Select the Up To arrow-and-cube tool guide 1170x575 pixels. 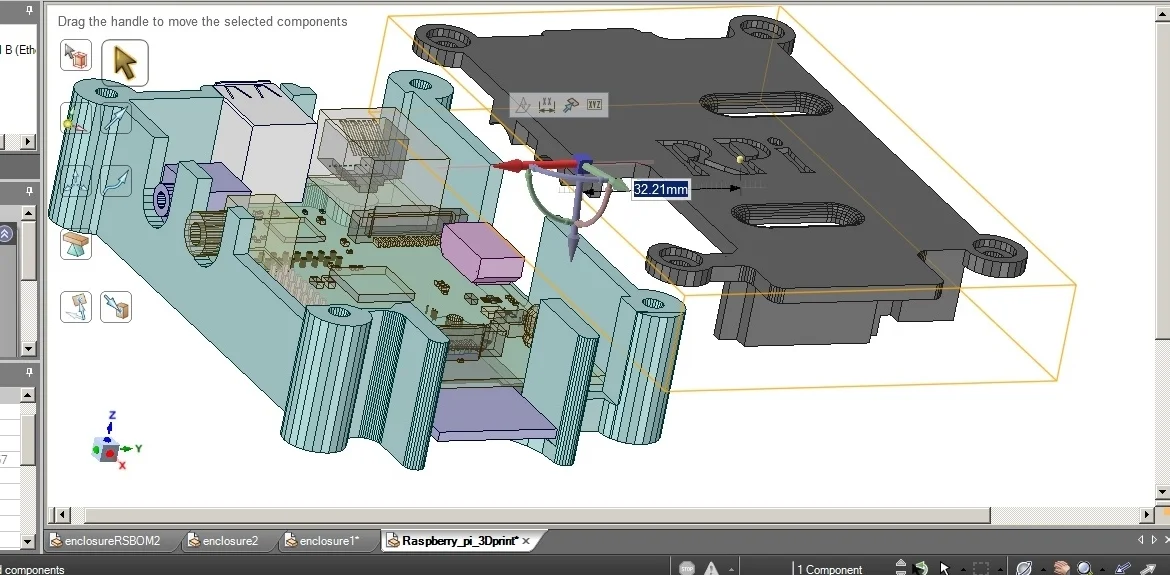click(116, 307)
